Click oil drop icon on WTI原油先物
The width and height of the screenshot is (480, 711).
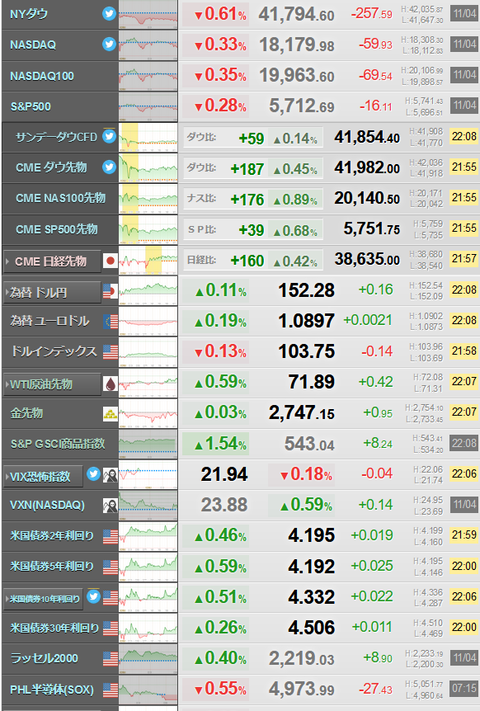[110, 384]
